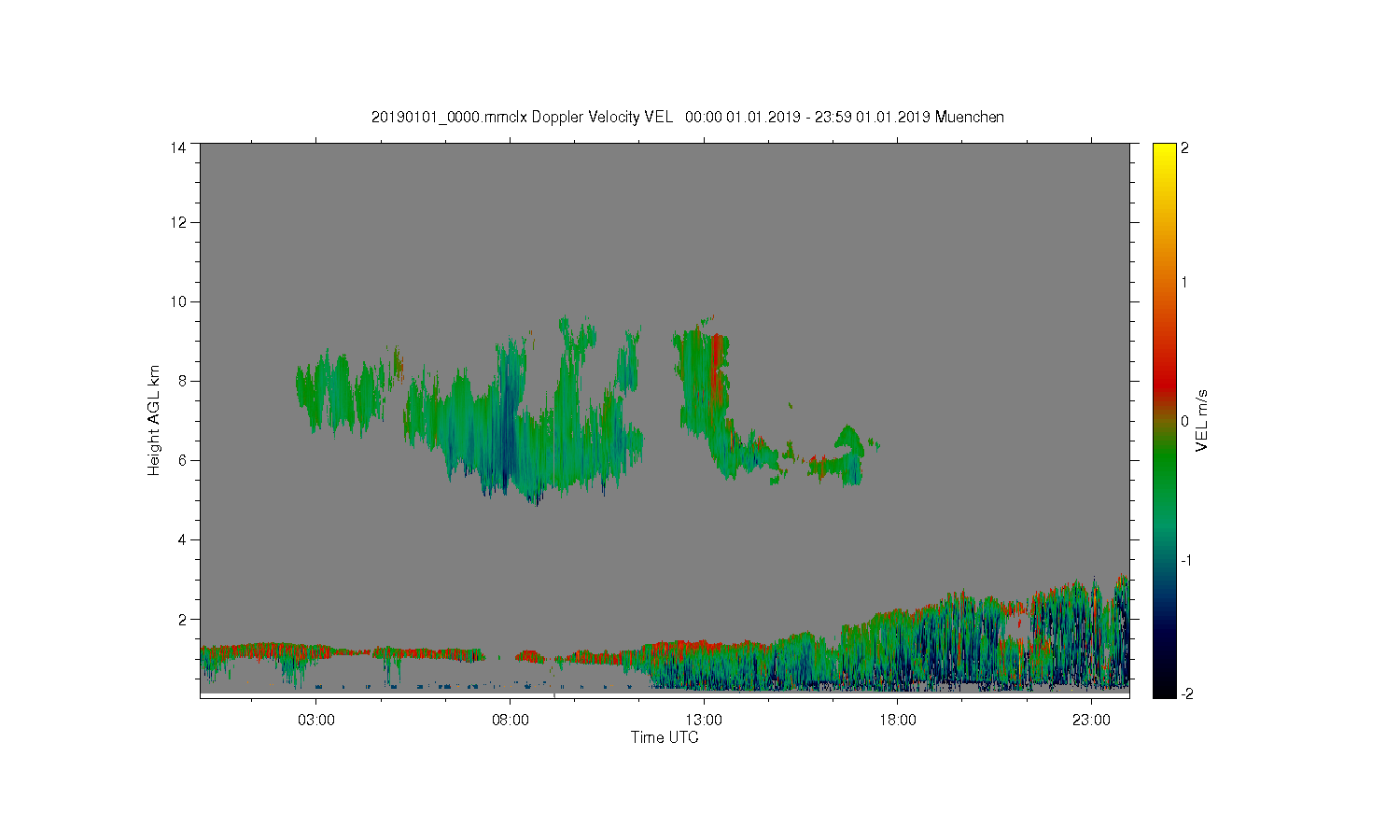1400x840 pixels.
Task: Click the colorbar value -2 label
Action: [1186, 693]
